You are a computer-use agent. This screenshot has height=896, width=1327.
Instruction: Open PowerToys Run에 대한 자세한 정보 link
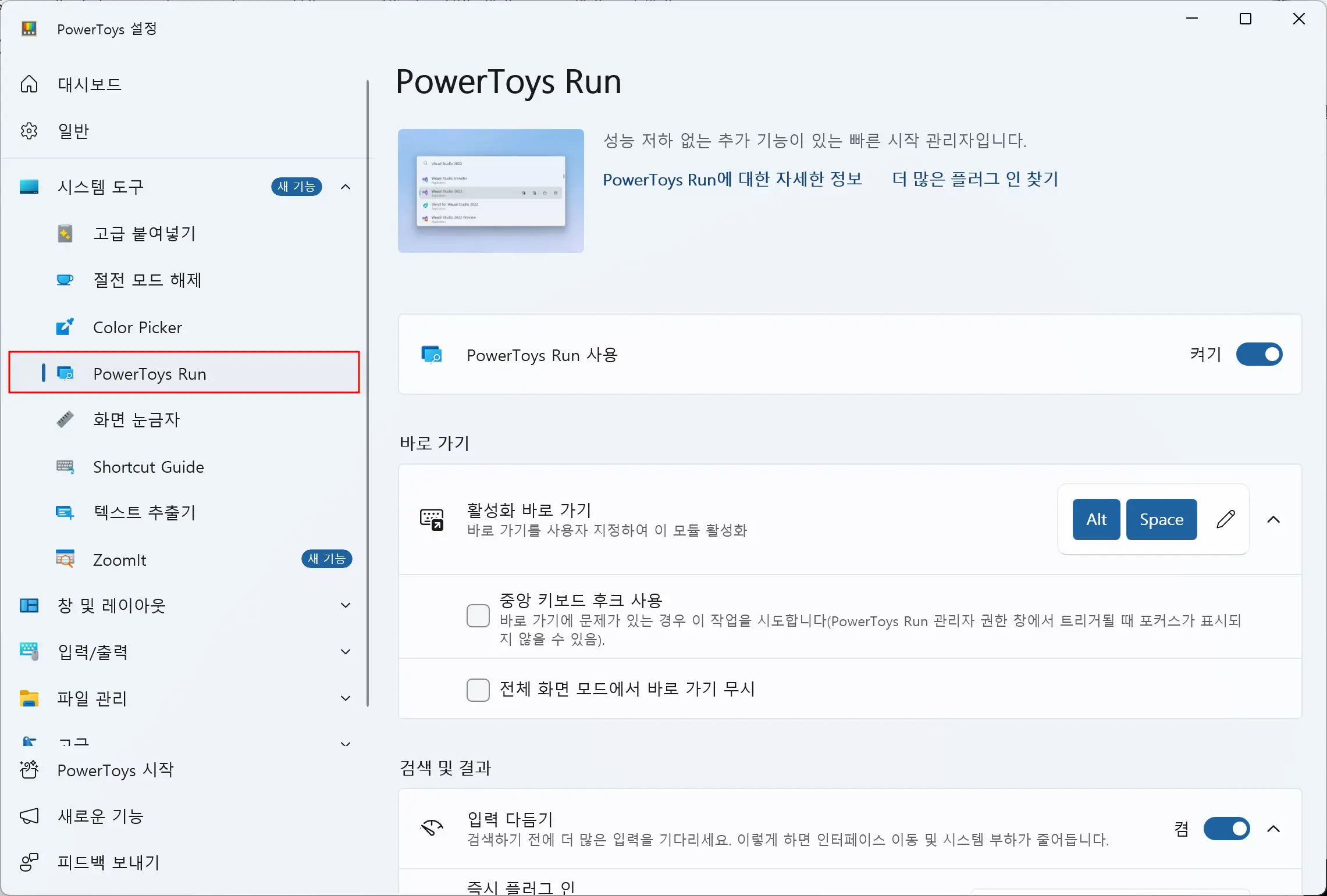pos(732,180)
